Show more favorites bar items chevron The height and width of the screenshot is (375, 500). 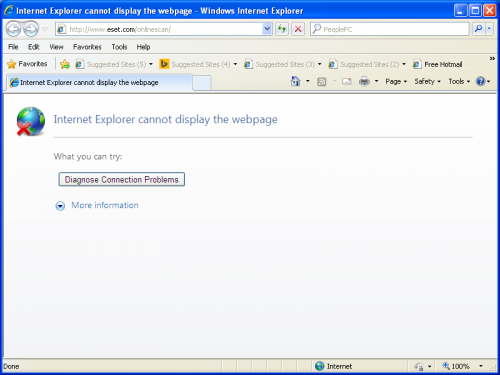[x=492, y=59]
